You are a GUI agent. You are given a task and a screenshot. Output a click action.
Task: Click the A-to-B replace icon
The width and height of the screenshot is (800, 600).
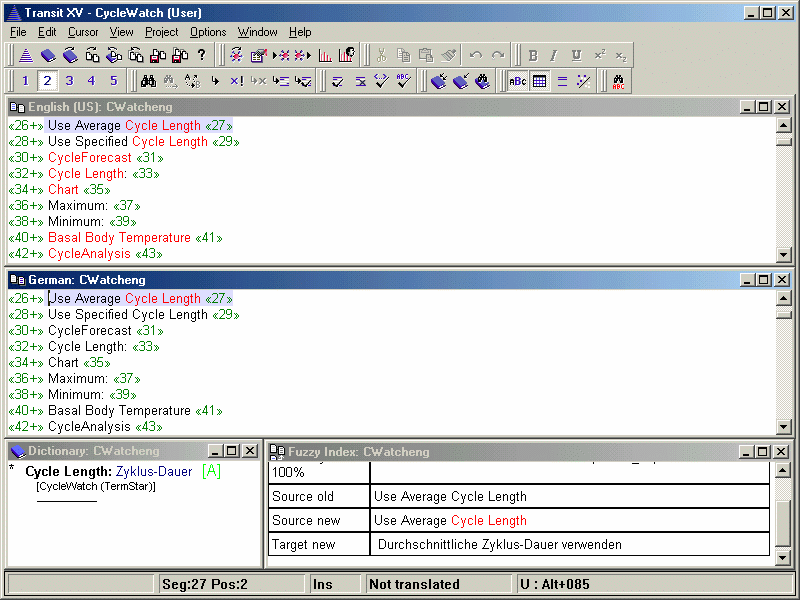coord(192,81)
